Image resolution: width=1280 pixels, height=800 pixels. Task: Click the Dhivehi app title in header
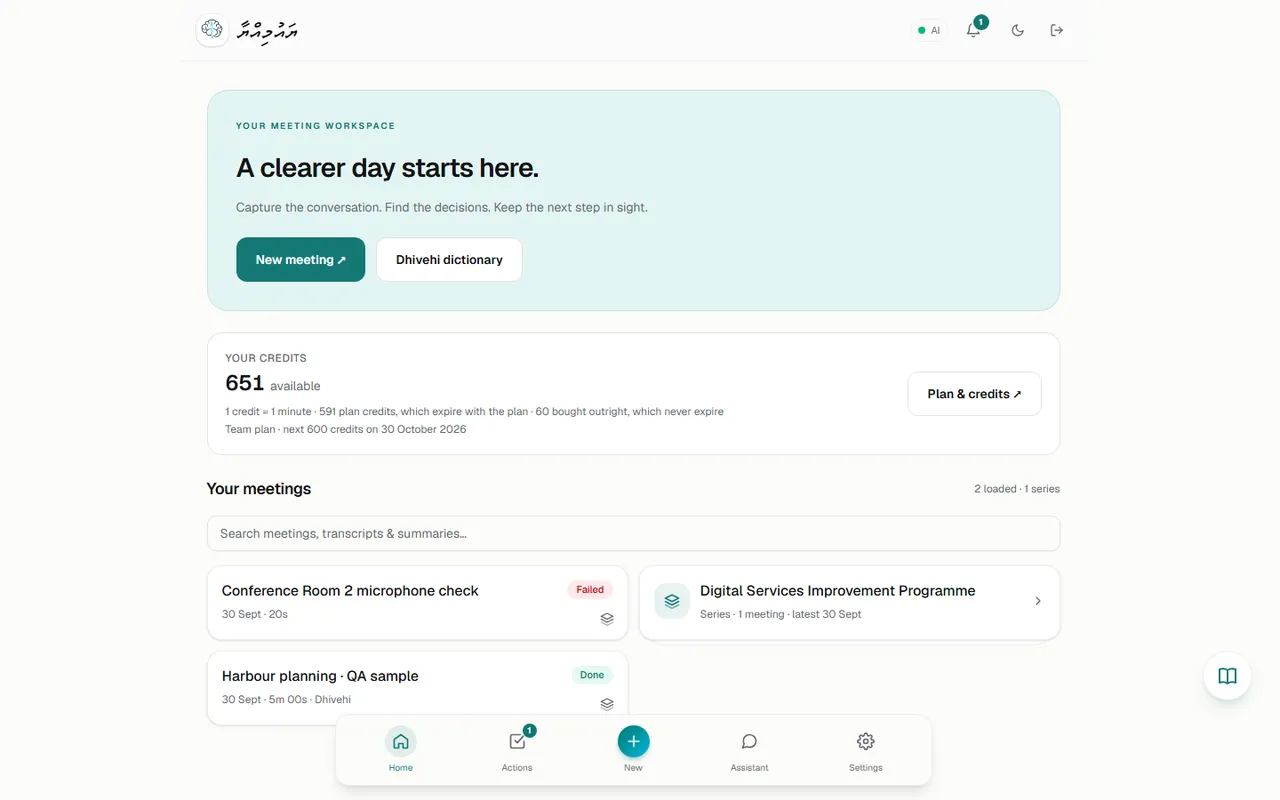(268, 31)
